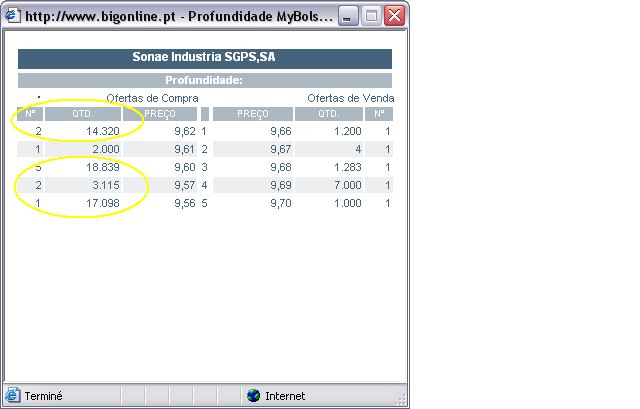Select sell quantity 1.000

tap(348, 203)
